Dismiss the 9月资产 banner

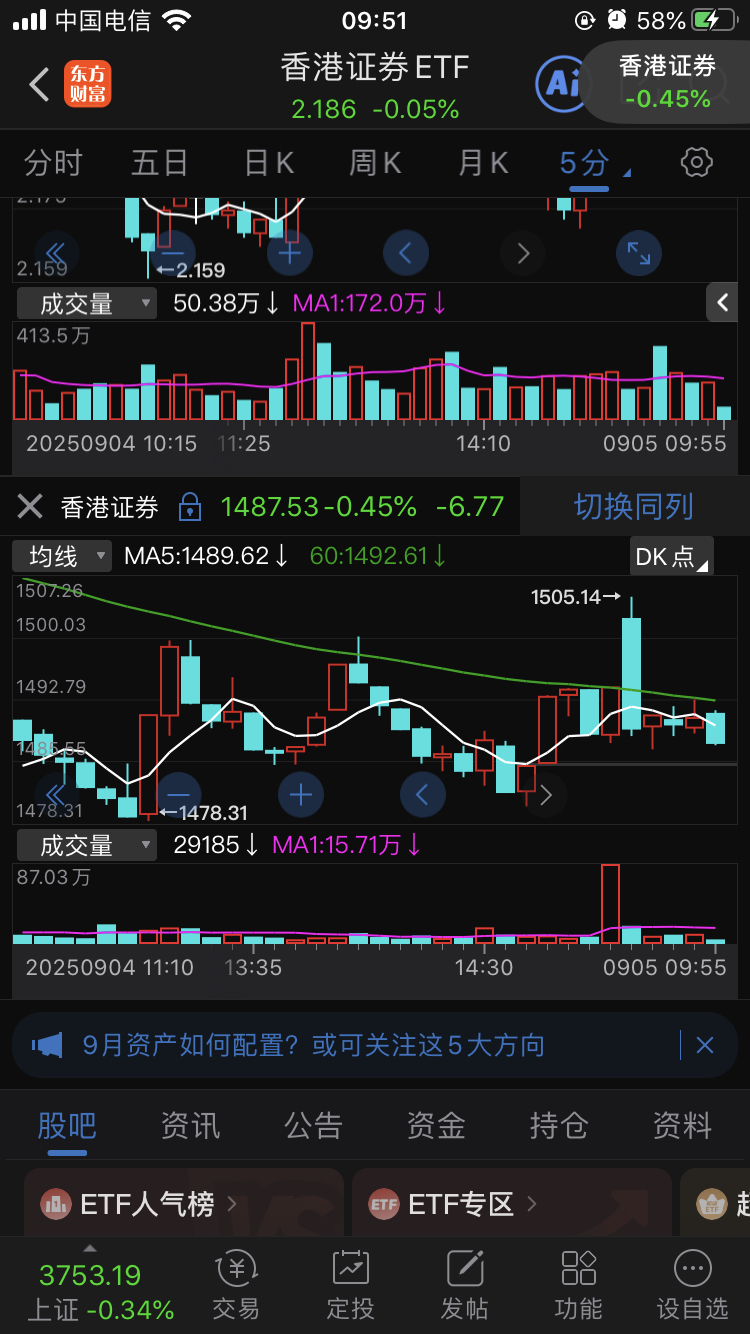click(x=705, y=1046)
